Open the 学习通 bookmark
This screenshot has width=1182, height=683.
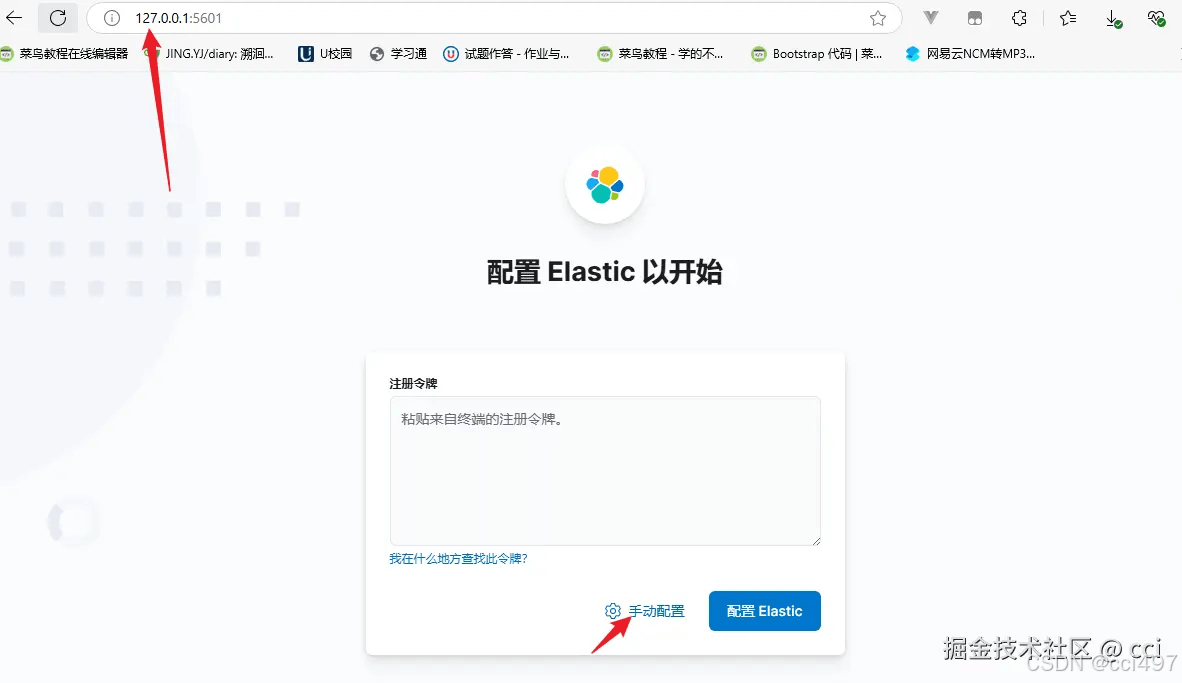[x=399, y=54]
